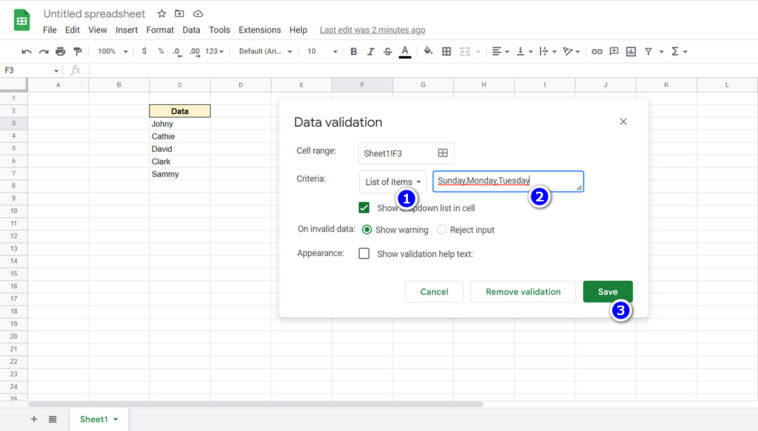Viewport: 758px width, 431px height.
Task: Star the Untitled spreadsheet
Action: pyautogui.click(x=162, y=14)
